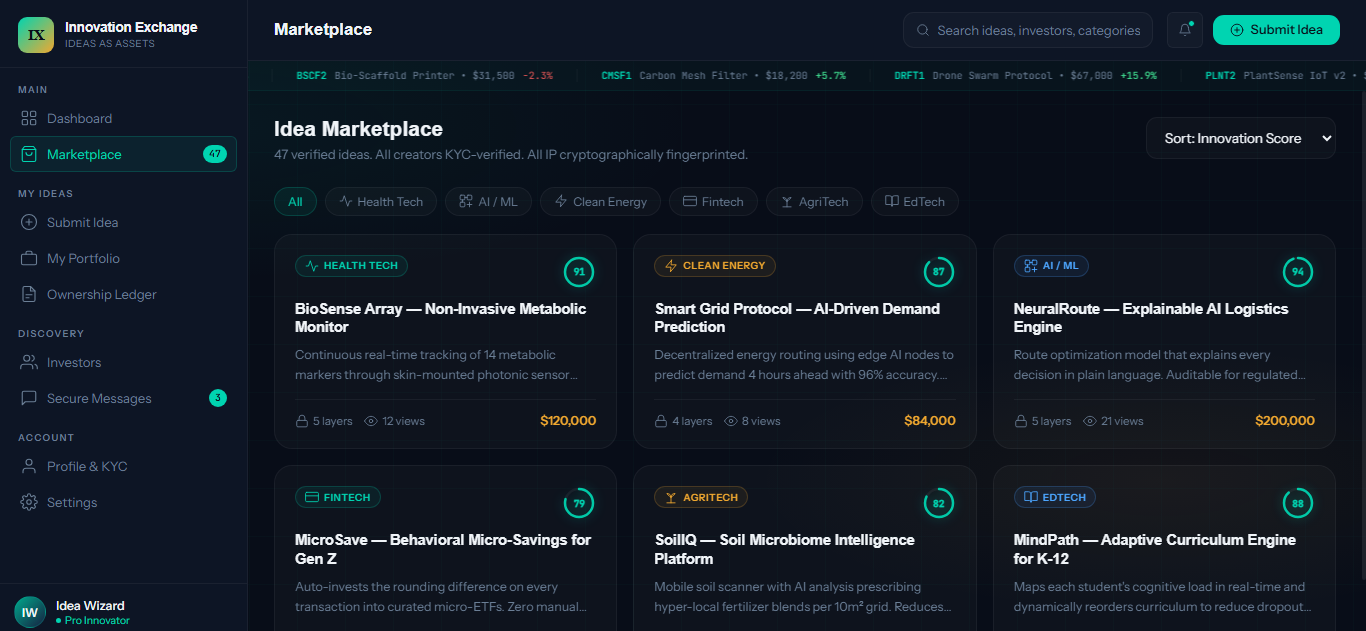Click the Profile & KYC person icon

coord(29,466)
